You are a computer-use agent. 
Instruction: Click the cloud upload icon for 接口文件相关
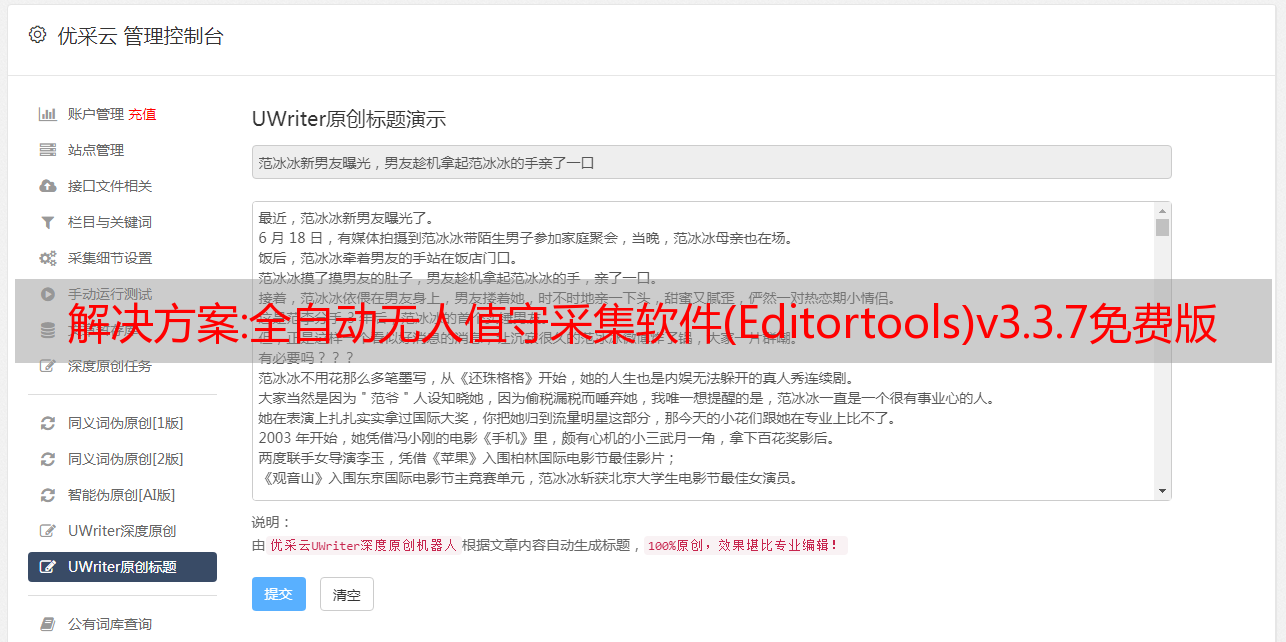47,186
